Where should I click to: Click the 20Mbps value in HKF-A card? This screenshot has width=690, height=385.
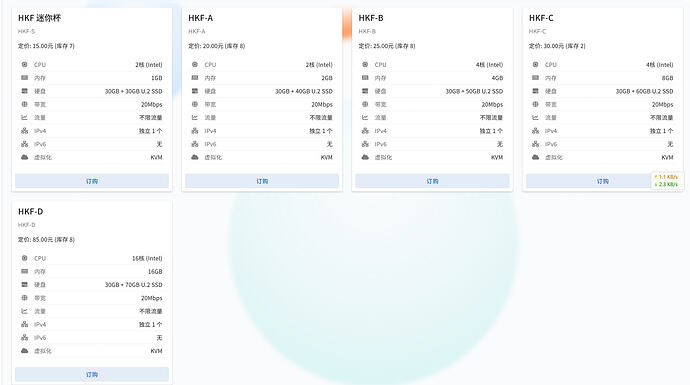pos(322,104)
